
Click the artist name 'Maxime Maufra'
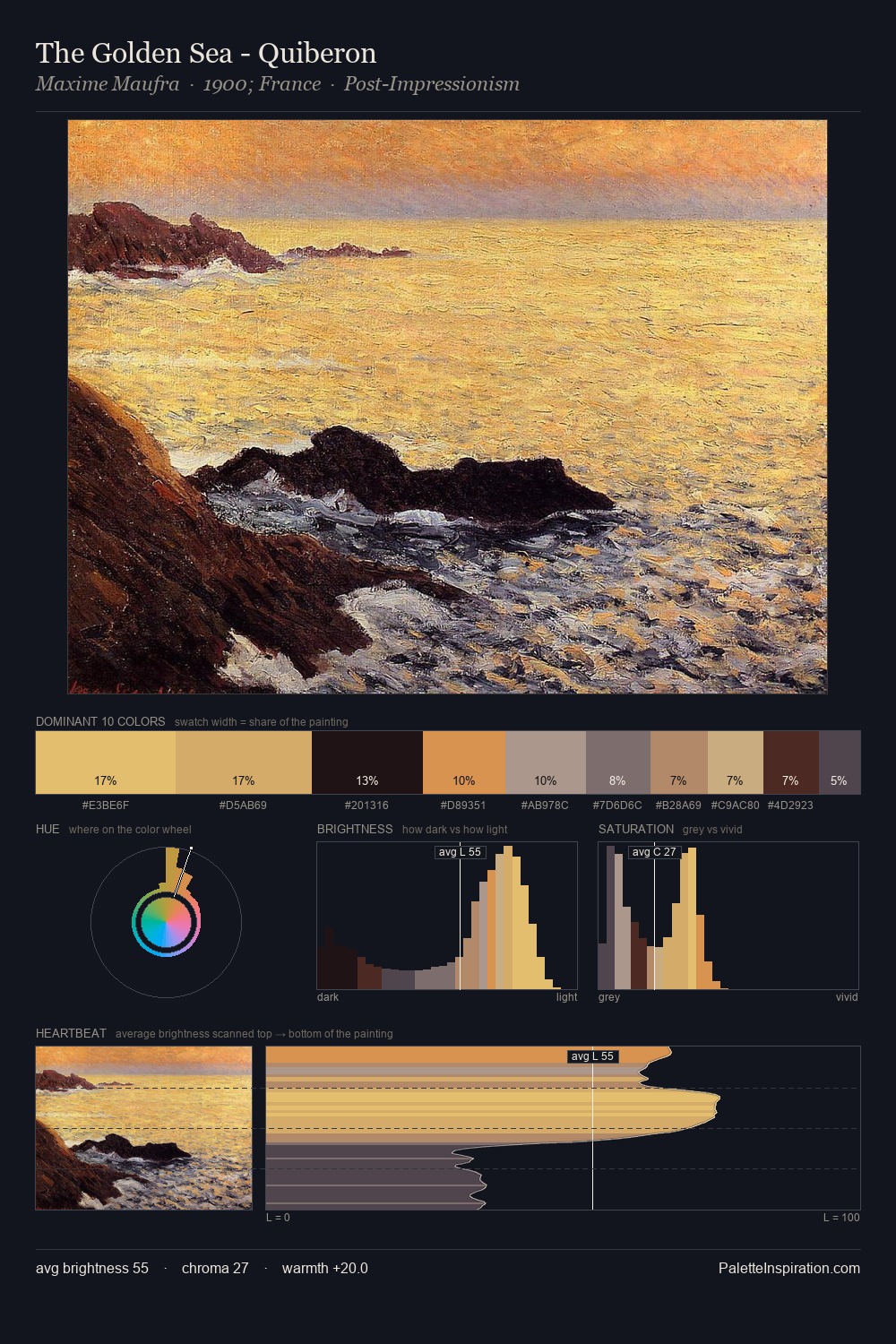coord(108,84)
